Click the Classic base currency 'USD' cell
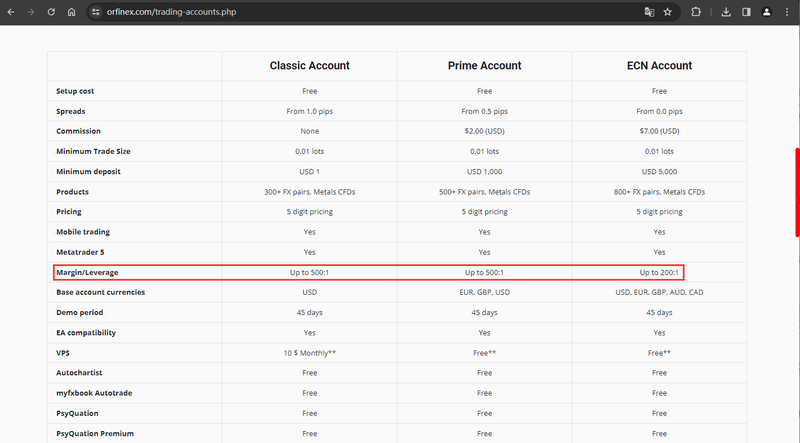800x443 pixels. (x=310, y=292)
